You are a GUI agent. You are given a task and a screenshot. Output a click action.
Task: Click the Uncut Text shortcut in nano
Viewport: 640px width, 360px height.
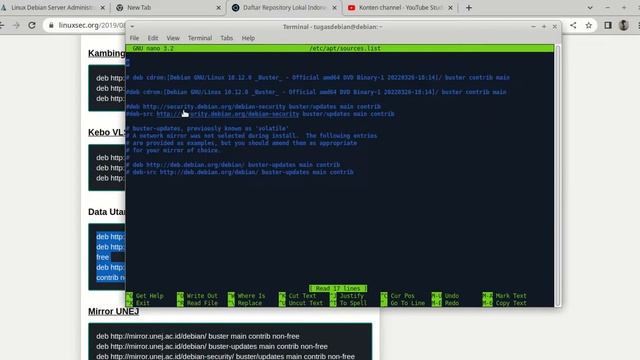pyautogui.click(x=301, y=303)
